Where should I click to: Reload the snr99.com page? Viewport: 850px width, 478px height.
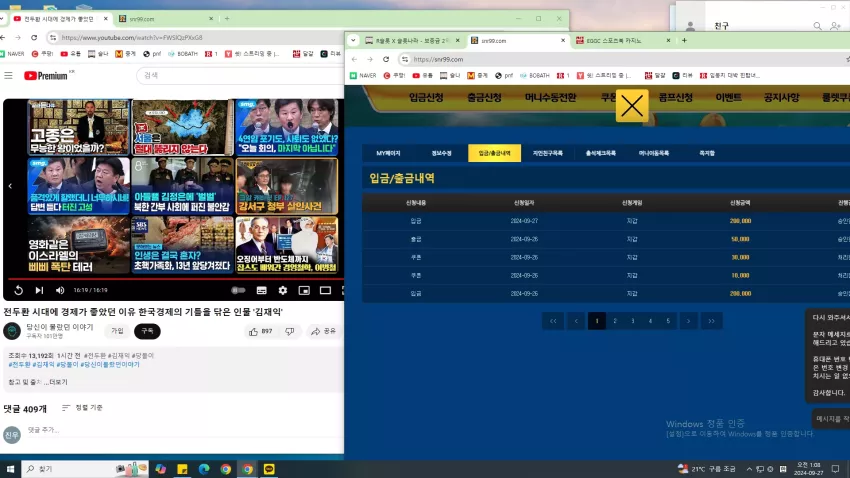[x=386, y=59]
